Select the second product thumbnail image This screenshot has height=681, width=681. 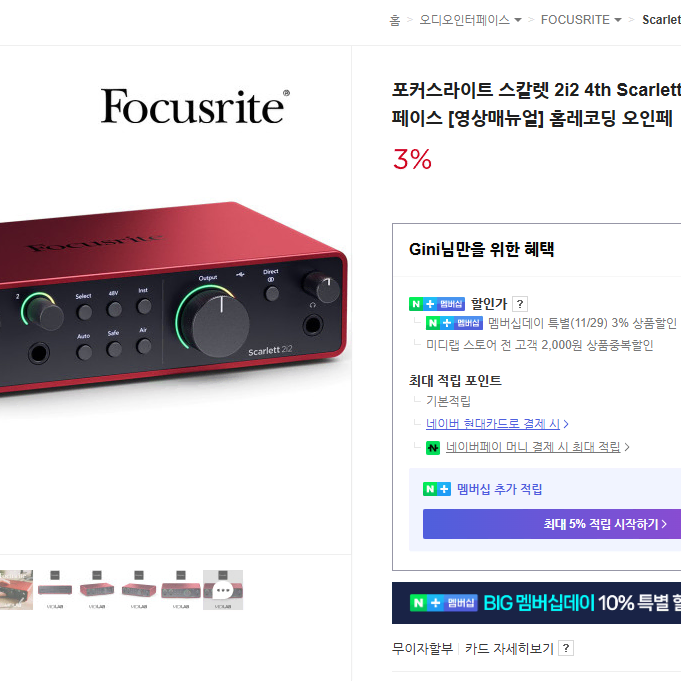[55, 590]
